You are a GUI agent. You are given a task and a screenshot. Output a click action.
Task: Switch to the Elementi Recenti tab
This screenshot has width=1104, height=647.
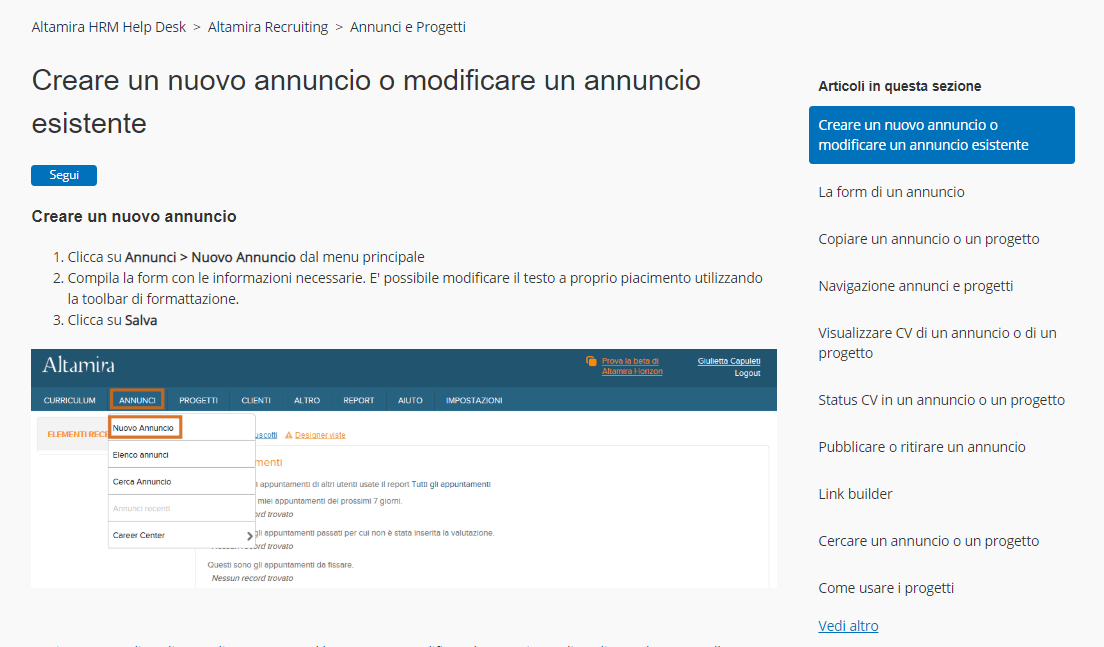(72, 432)
